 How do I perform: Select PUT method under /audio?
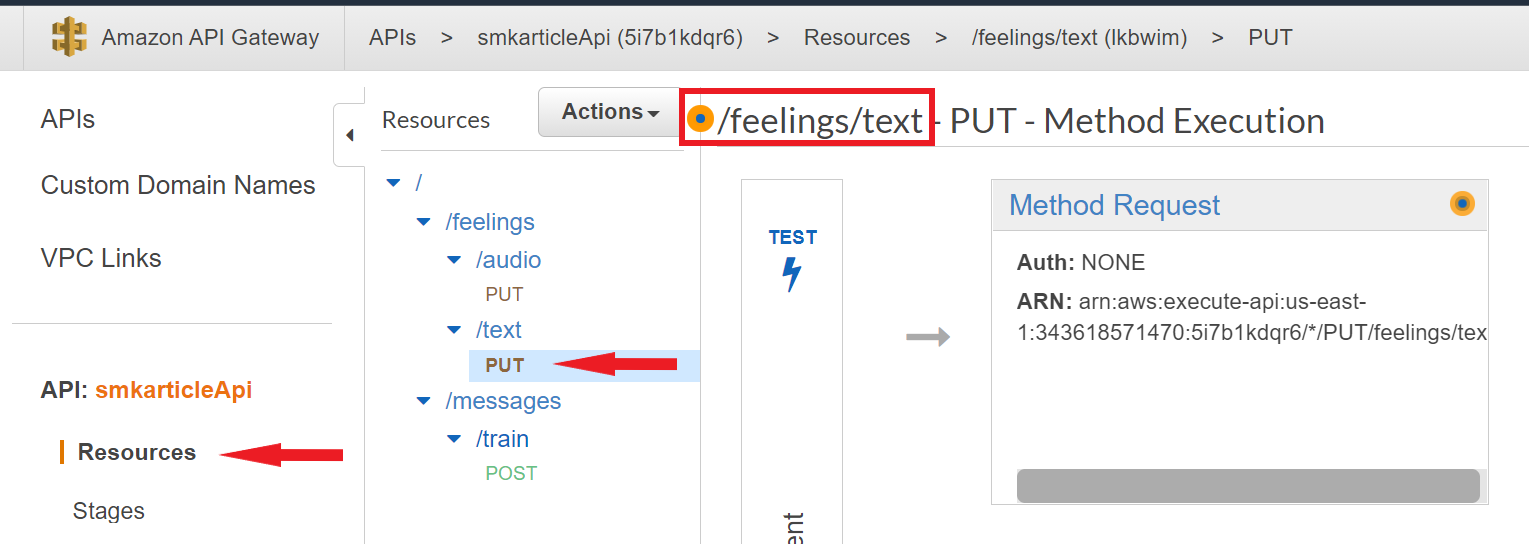pyautogui.click(x=504, y=295)
